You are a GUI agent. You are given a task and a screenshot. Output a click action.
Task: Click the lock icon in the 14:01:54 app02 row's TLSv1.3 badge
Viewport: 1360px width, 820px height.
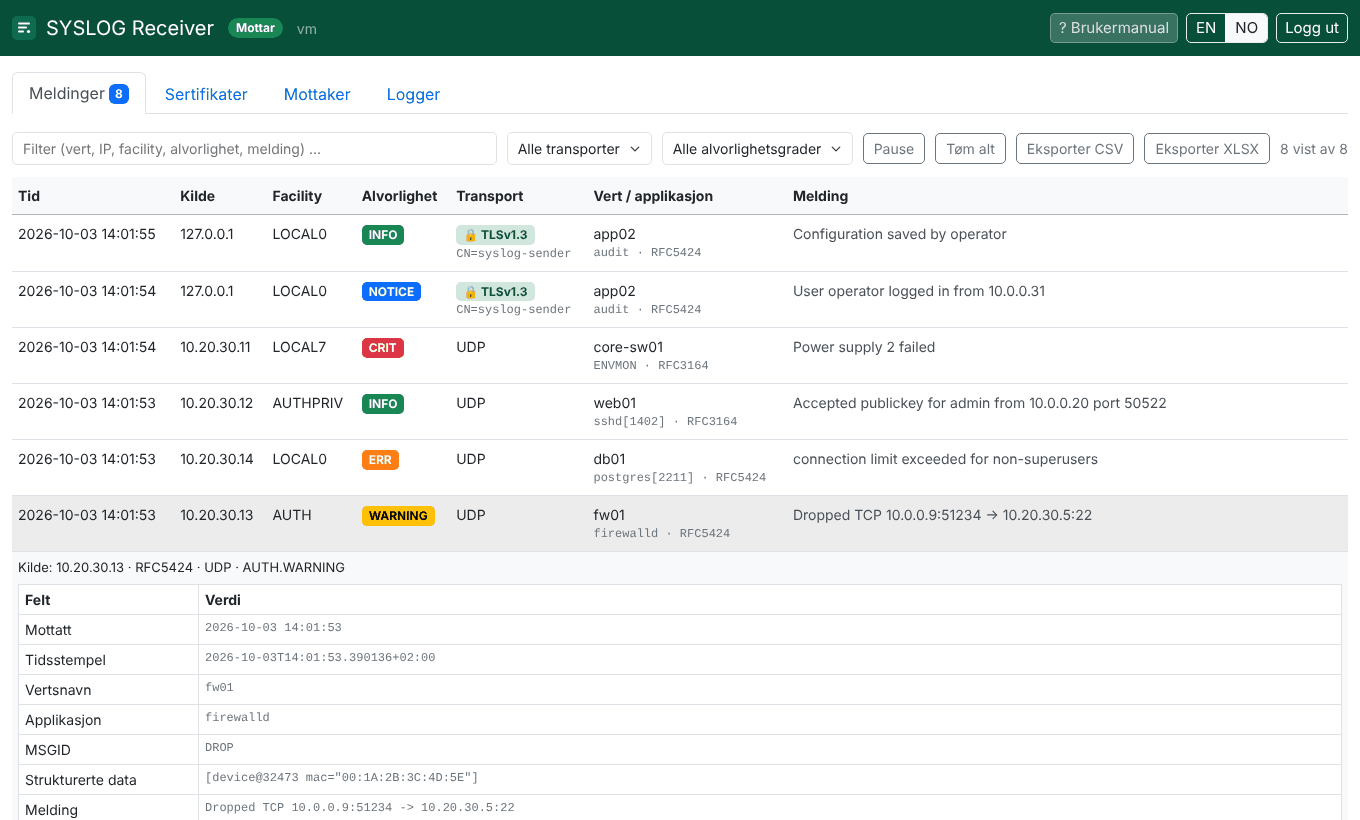tap(471, 291)
